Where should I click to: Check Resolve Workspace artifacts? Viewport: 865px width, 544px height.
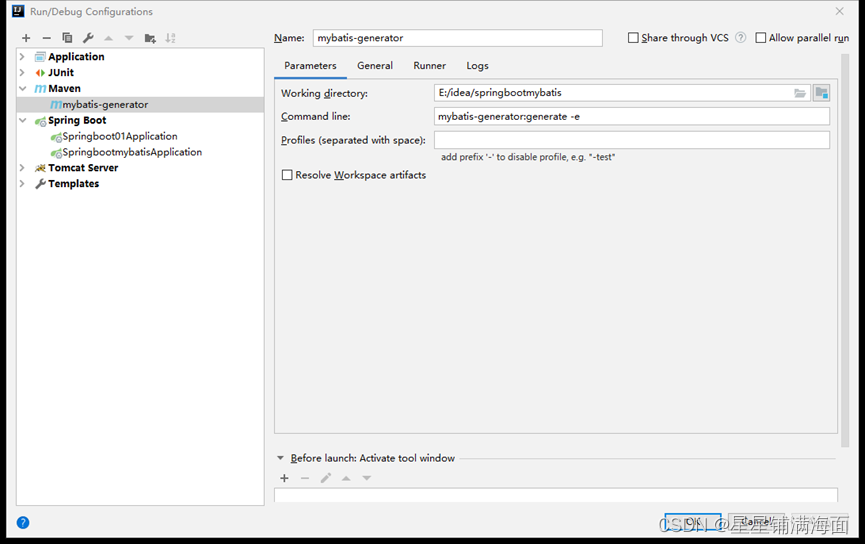click(x=287, y=175)
